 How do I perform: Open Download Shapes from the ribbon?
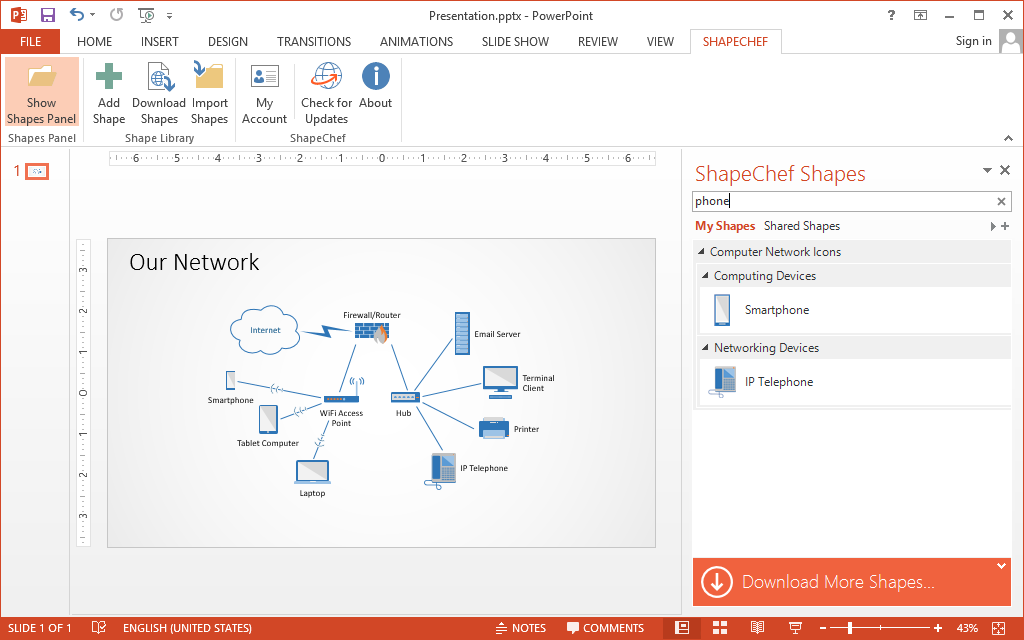[159, 93]
